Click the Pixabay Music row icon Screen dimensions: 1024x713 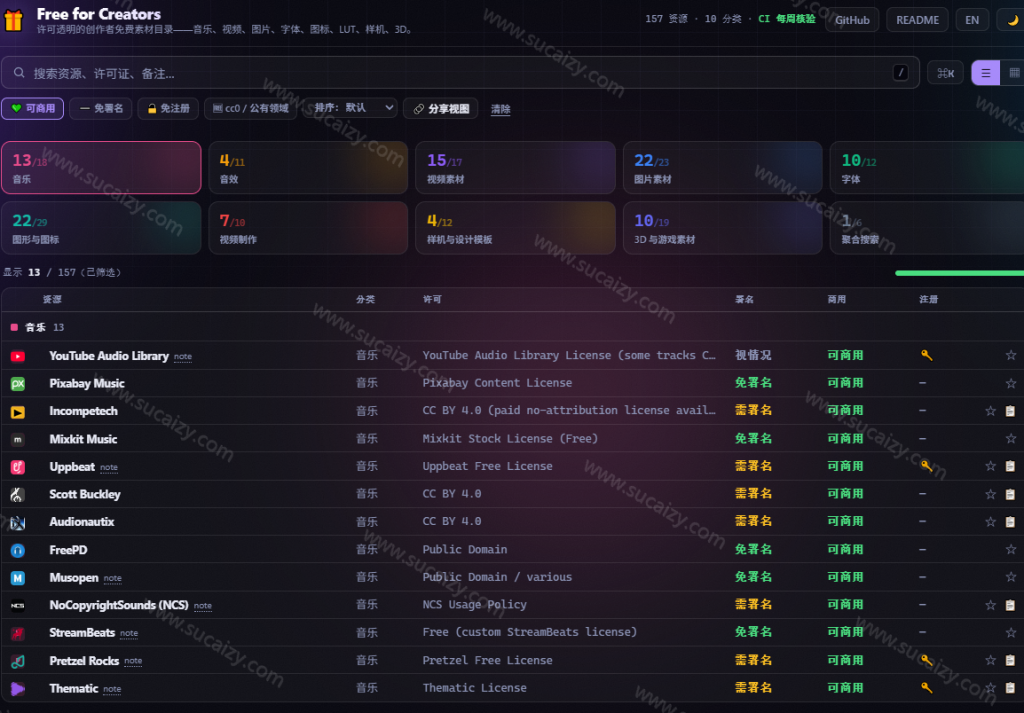[18, 384]
